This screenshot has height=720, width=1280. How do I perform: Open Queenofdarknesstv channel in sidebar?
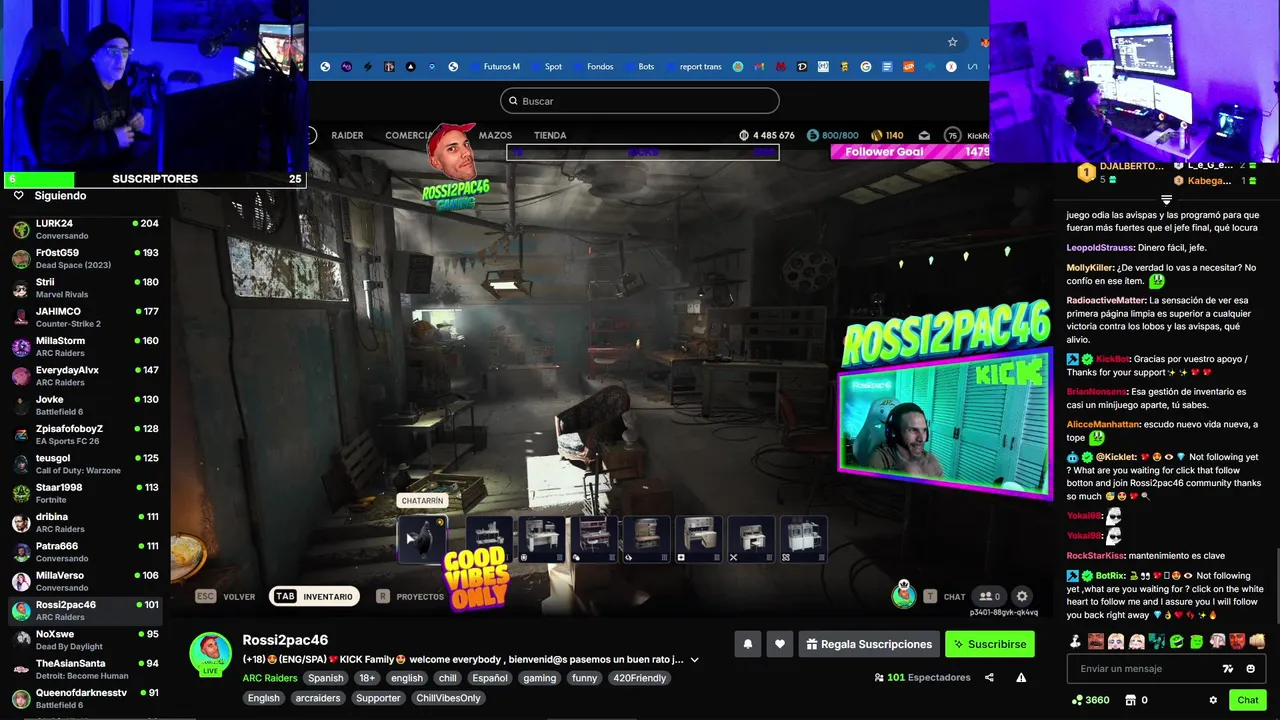85,698
